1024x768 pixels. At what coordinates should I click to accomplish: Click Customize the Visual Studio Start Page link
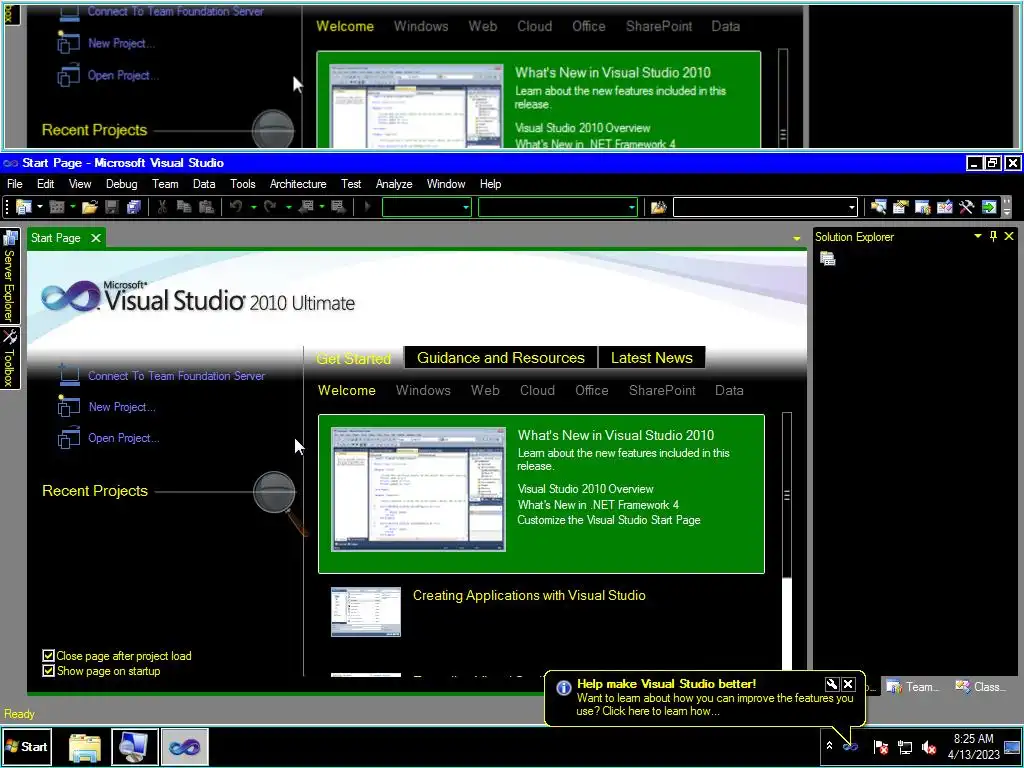[x=609, y=520]
